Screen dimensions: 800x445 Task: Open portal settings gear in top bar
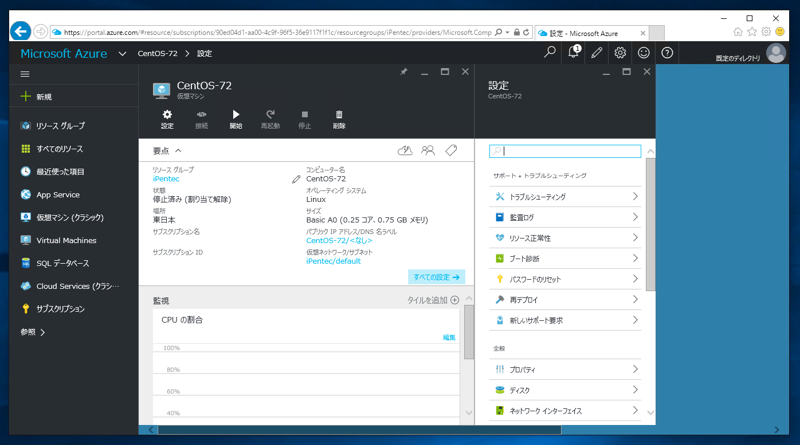pyautogui.click(x=620, y=53)
